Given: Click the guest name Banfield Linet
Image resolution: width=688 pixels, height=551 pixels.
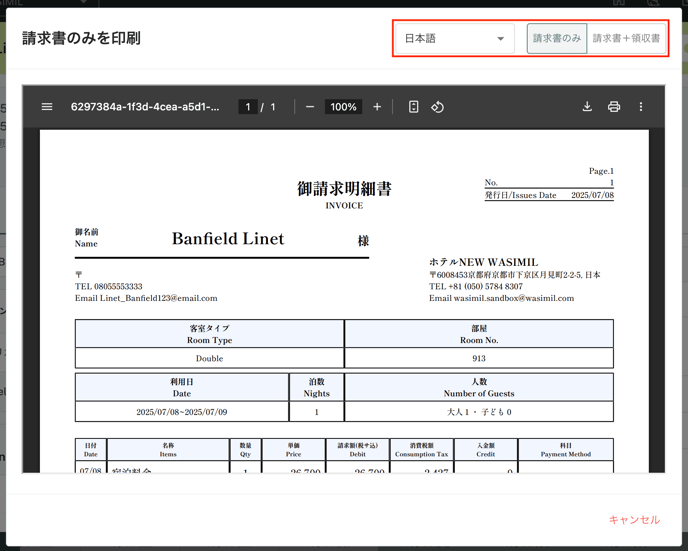Looking at the screenshot, I should pos(228,239).
